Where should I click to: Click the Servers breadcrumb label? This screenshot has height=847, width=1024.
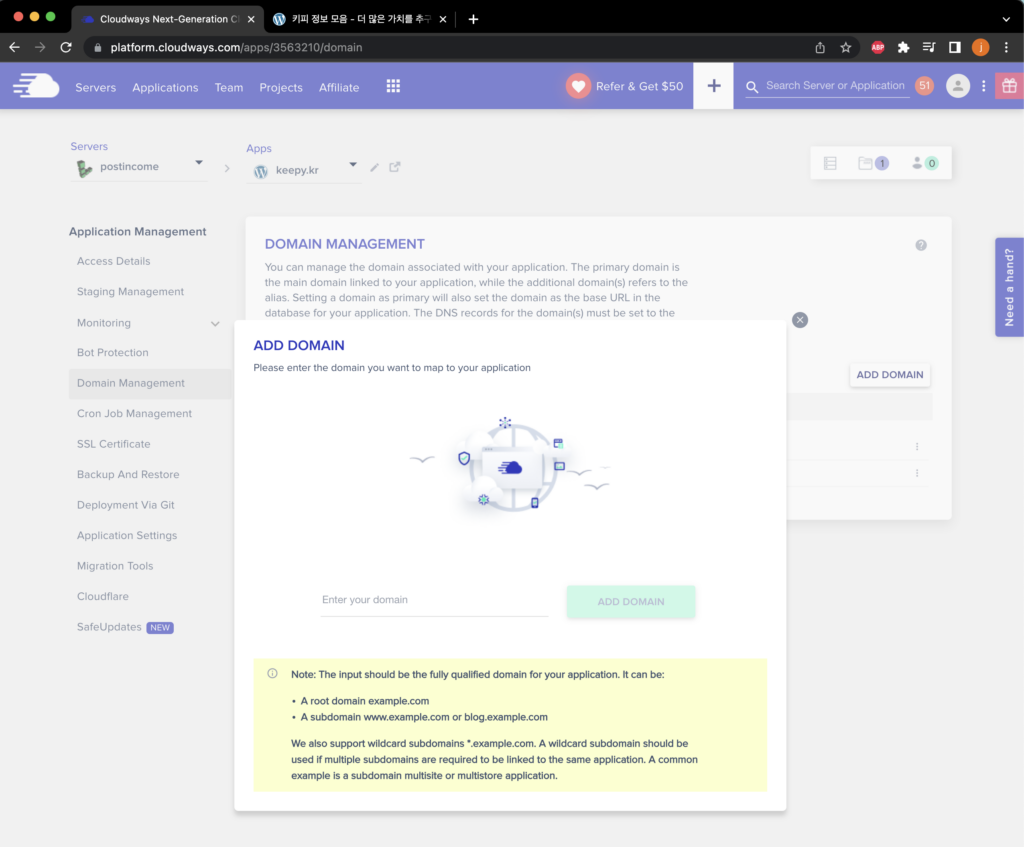tap(89, 146)
